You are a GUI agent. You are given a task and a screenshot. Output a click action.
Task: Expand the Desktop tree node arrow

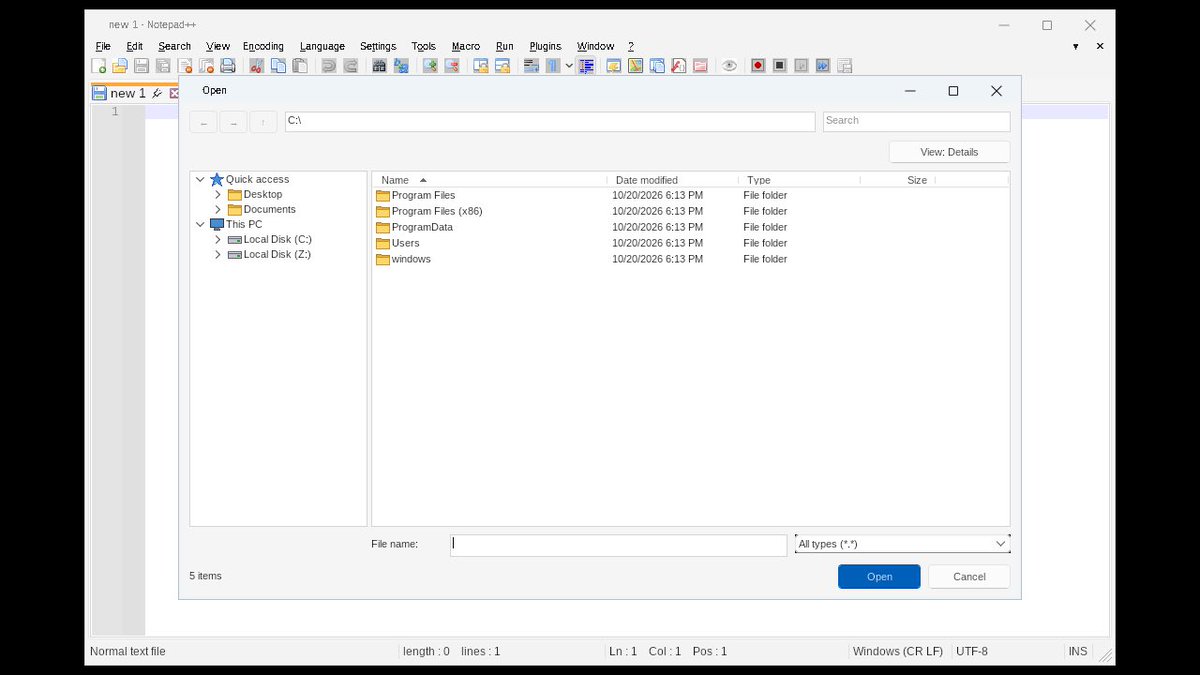(218, 194)
